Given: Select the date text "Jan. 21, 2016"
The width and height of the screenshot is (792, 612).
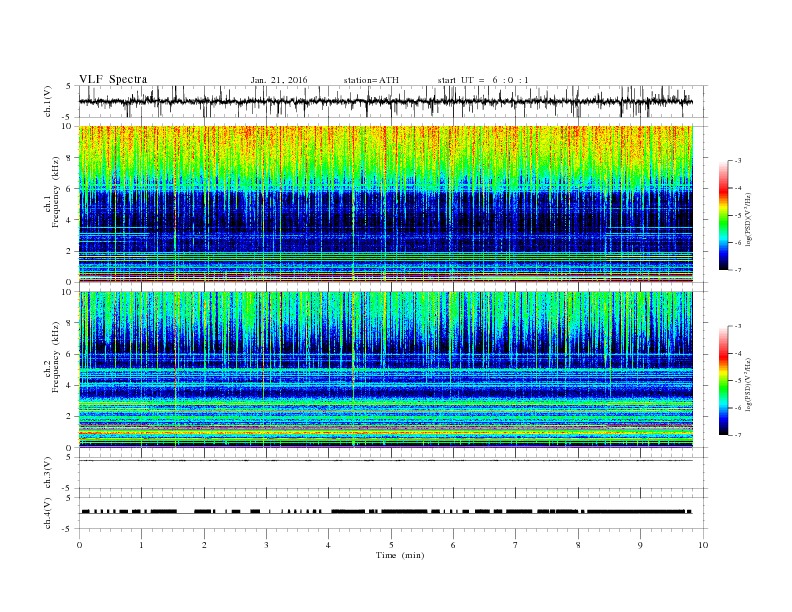Looking at the screenshot, I should click(279, 80).
